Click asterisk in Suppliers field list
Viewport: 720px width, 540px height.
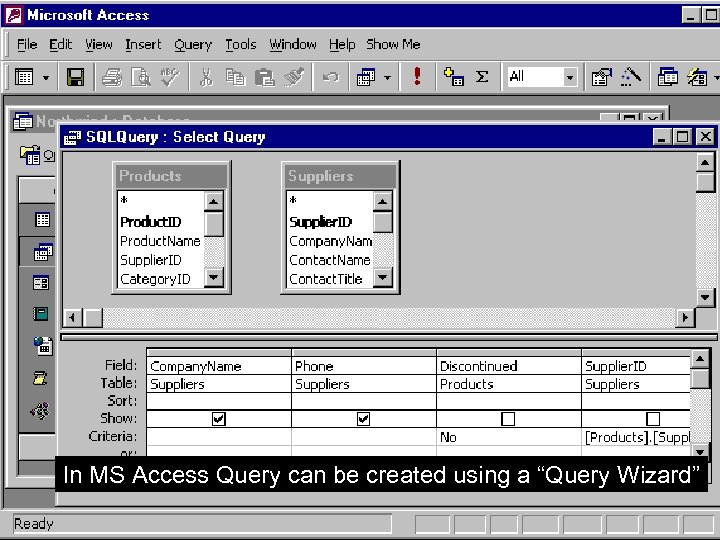click(x=293, y=201)
